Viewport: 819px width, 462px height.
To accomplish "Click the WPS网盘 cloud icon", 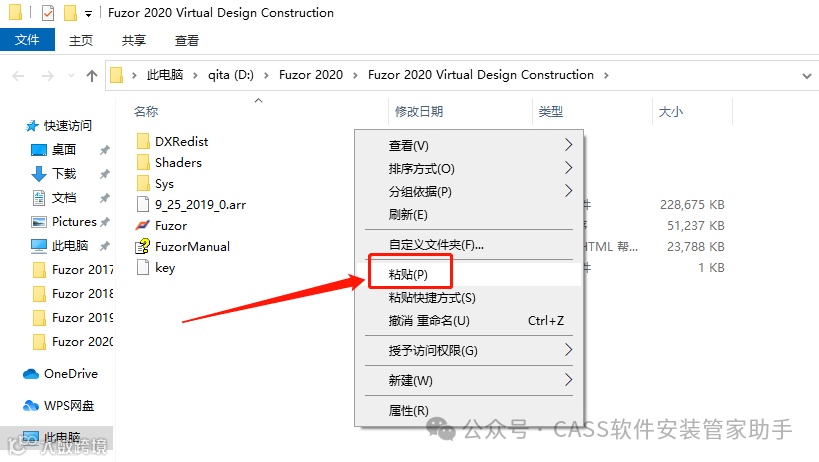I will coord(31,406).
